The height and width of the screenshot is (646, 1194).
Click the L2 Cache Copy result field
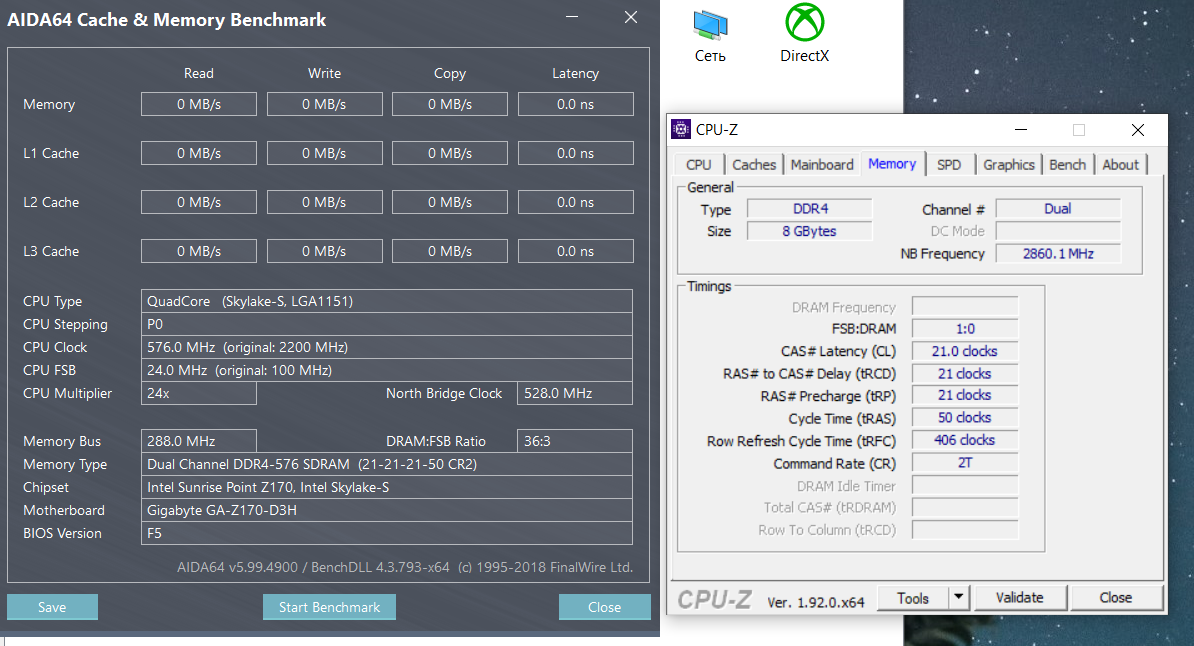pyautogui.click(x=449, y=202)
